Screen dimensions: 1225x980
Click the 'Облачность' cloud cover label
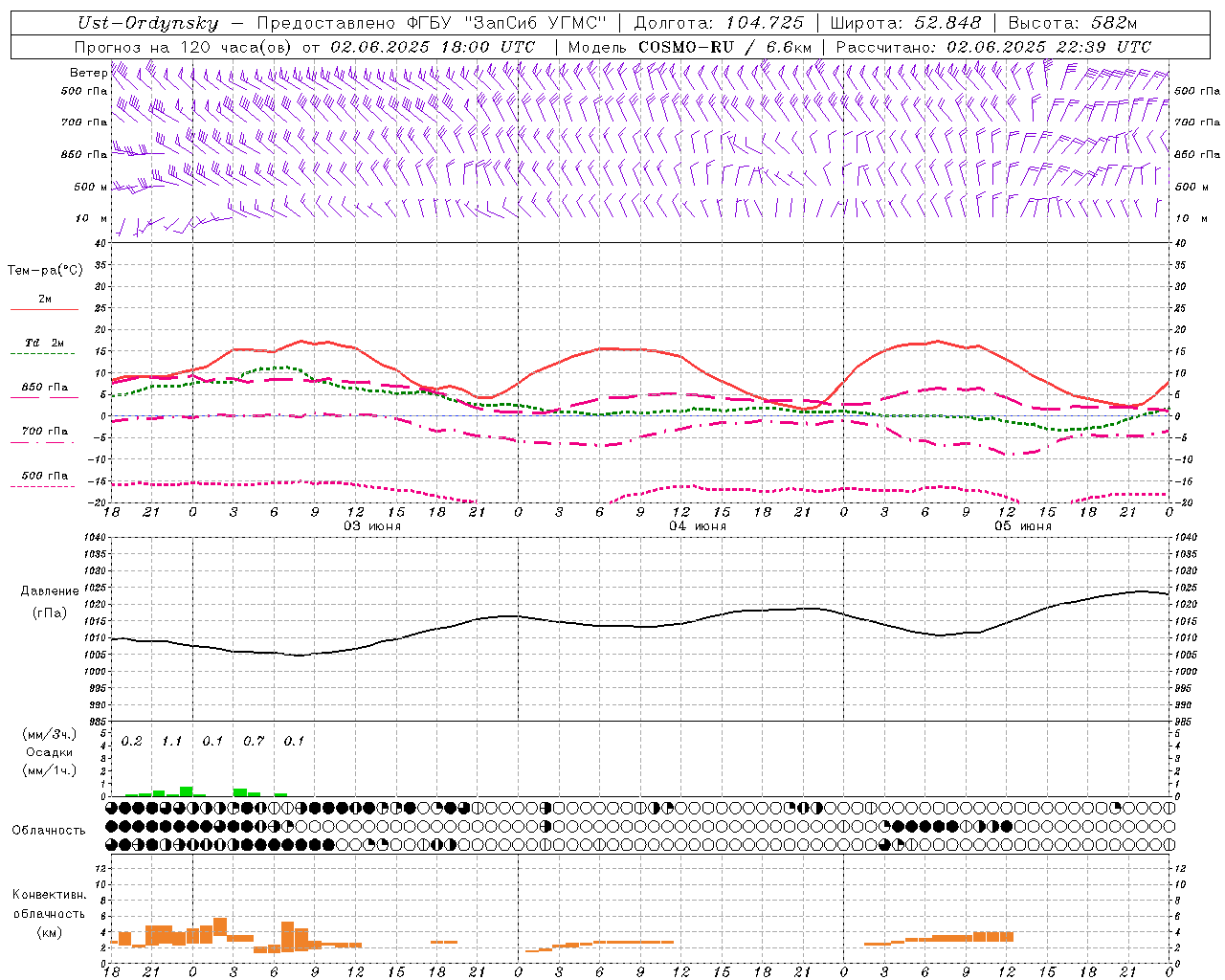point(49,830)
